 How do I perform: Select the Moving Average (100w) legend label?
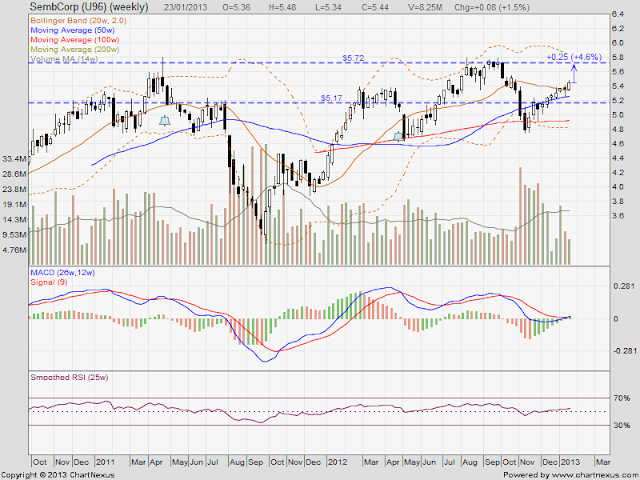click(75, 40)
